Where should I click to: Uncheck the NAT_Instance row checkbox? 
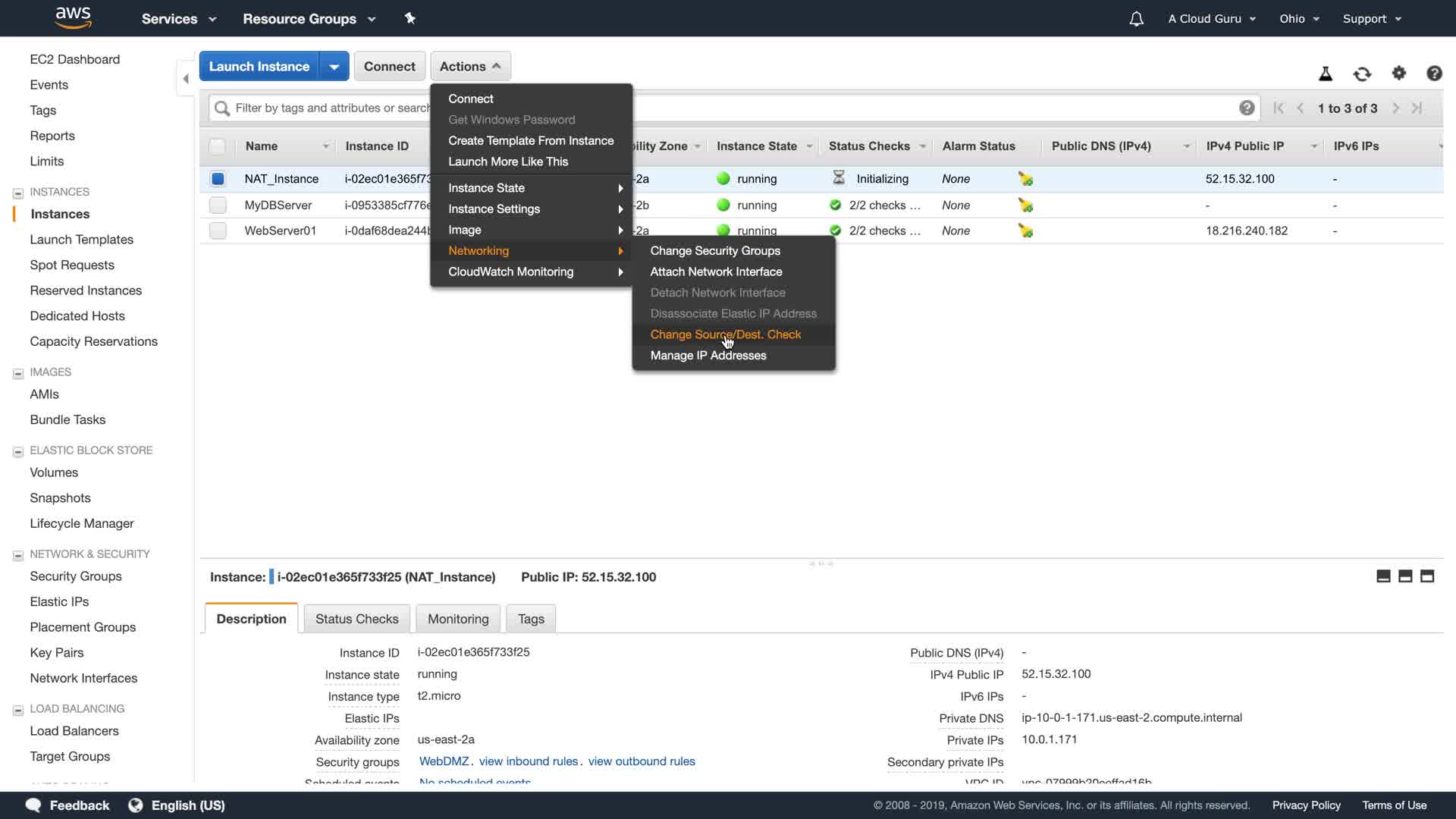[218, 179]
